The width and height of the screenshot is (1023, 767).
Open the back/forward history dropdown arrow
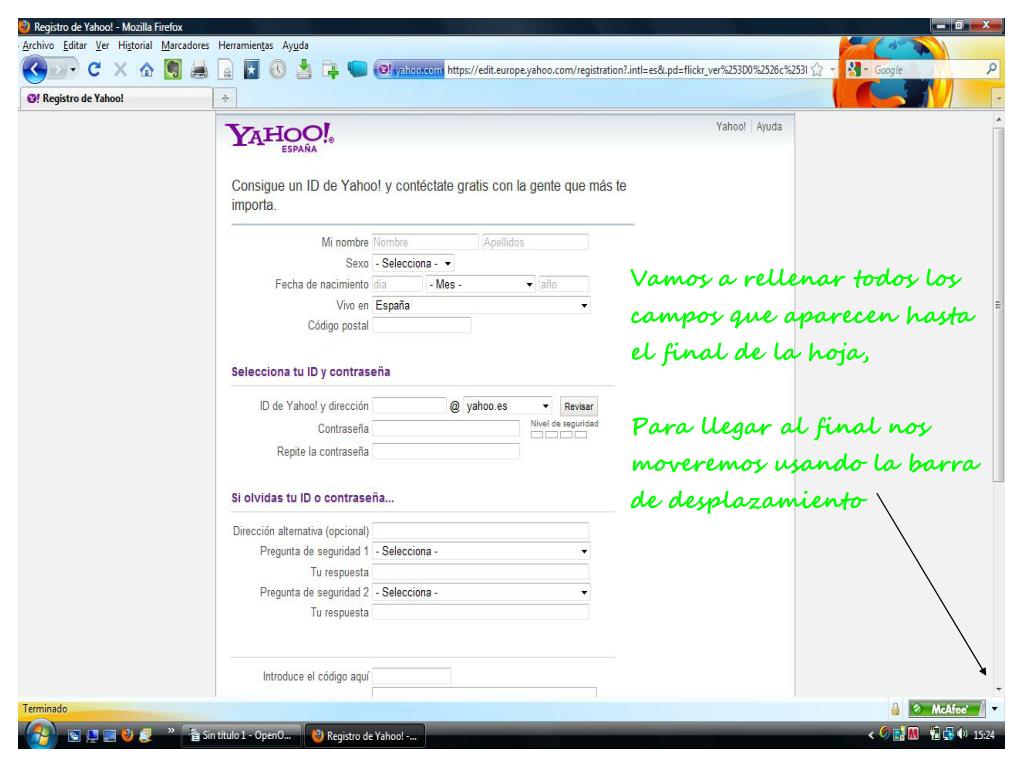coord(73,69)
